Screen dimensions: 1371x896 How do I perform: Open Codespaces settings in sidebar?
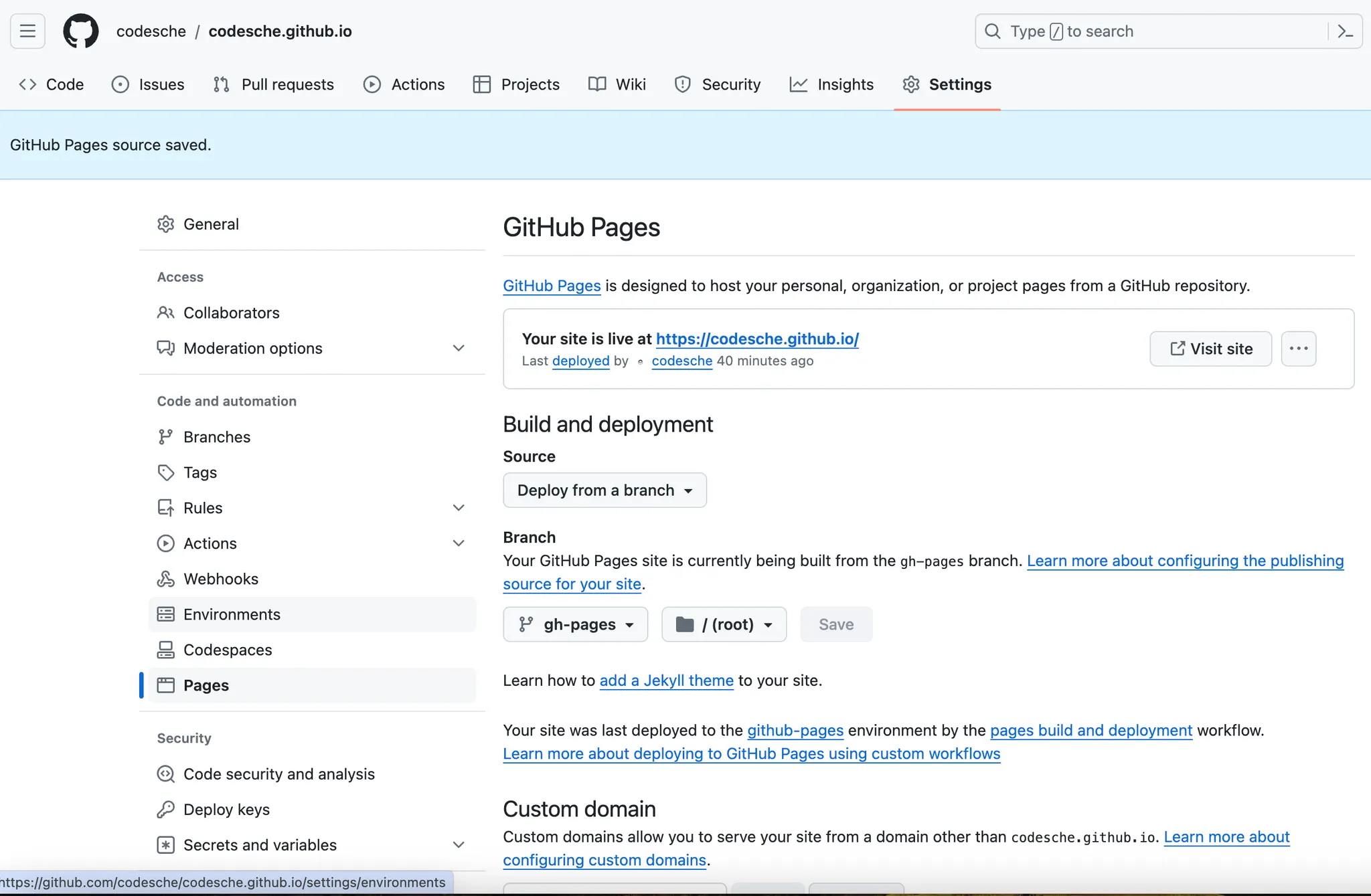point(227,650)
